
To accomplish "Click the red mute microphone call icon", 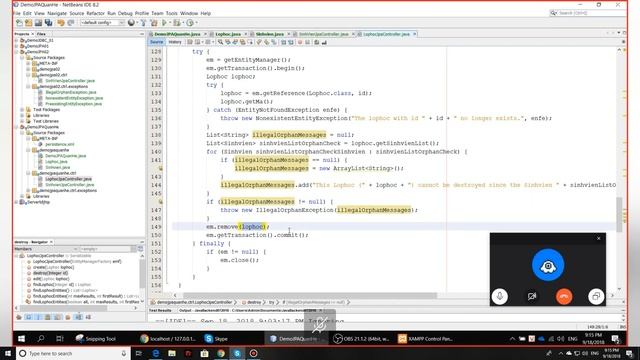I will click(x=320, y=323).
